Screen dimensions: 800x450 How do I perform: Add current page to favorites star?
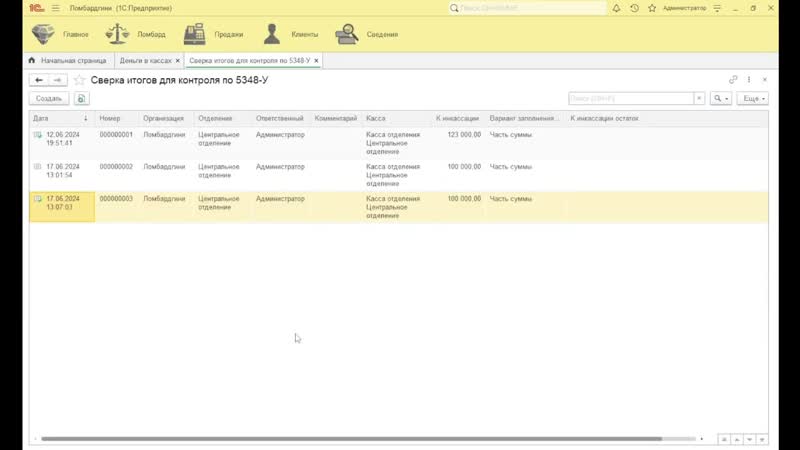[79, 80]
